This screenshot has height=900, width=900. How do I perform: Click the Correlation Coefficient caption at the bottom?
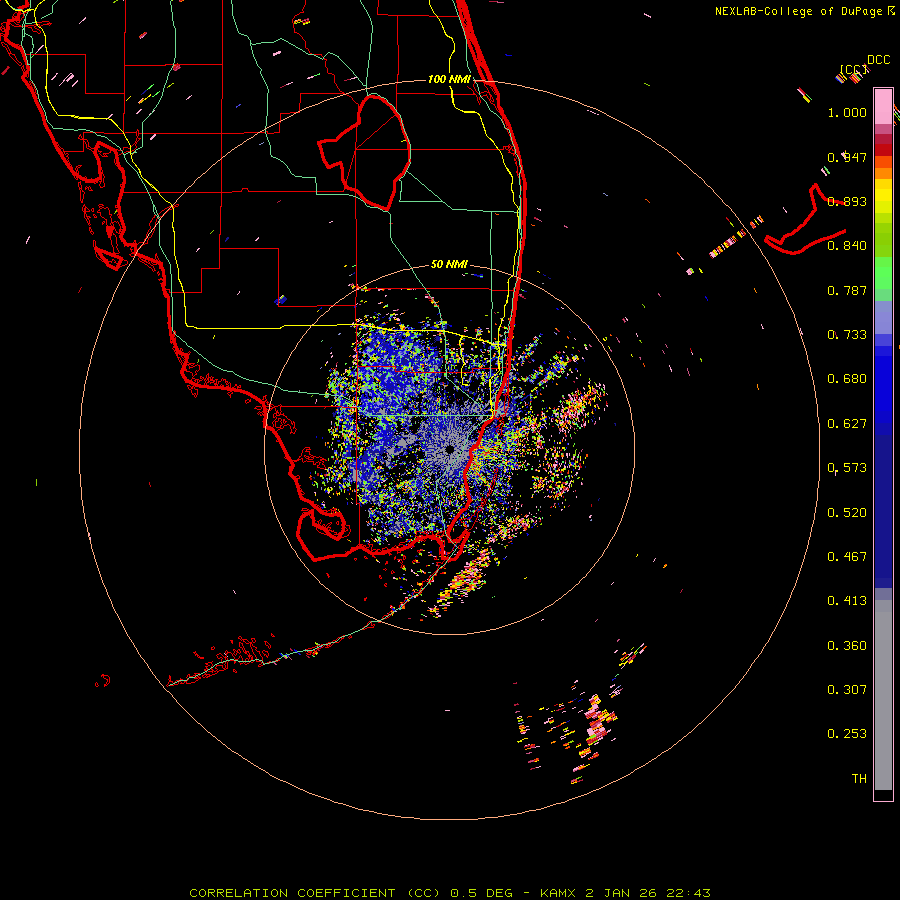(x=450, y=893)
